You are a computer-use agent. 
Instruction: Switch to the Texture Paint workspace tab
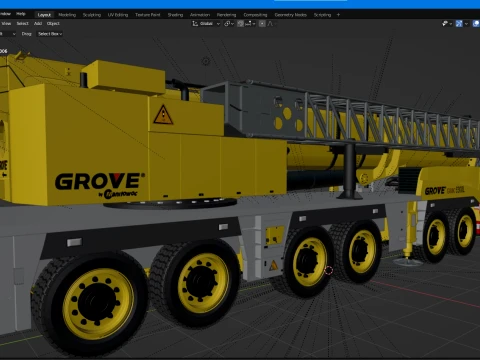pyautogui.click(x=148, y=15)
